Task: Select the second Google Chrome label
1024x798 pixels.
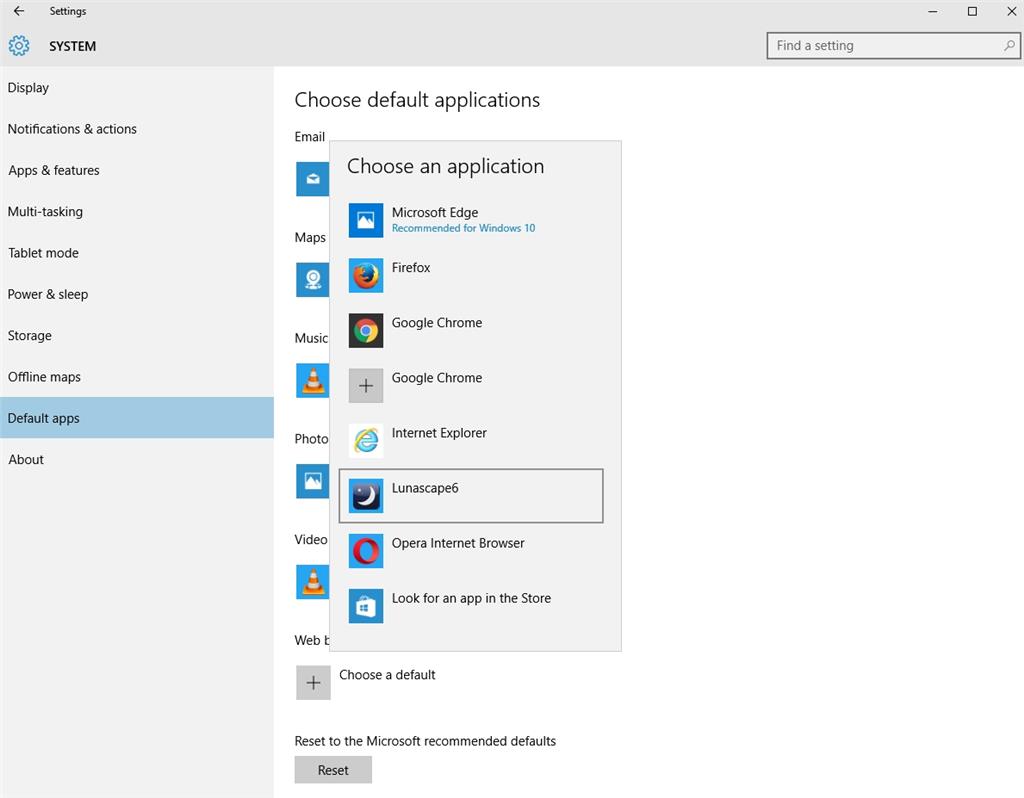Action: pos(436,377)
